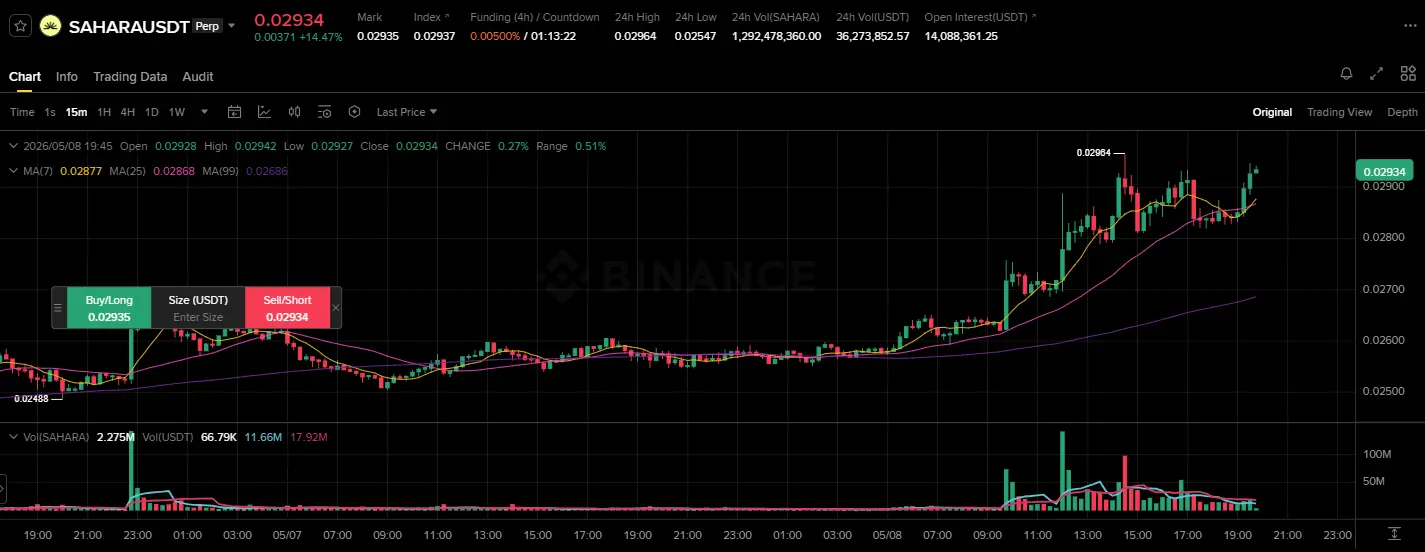1425x552 pixels.
Task: Close the quick order panel
Action: [335, 308]
